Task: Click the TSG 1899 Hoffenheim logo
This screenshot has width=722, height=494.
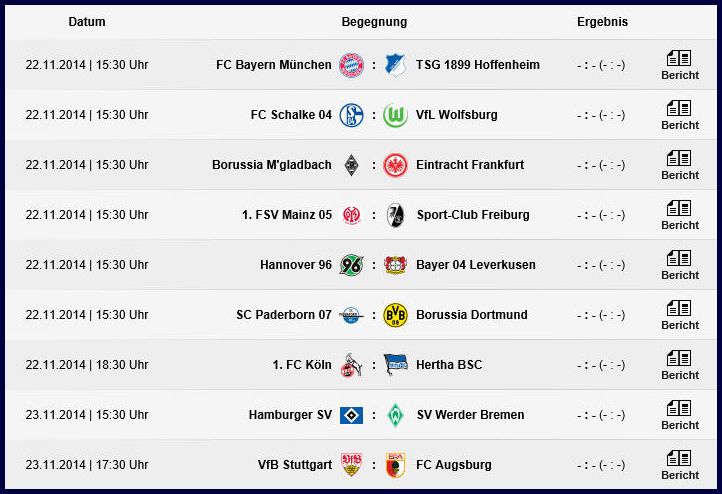Action: click(395, 65)
